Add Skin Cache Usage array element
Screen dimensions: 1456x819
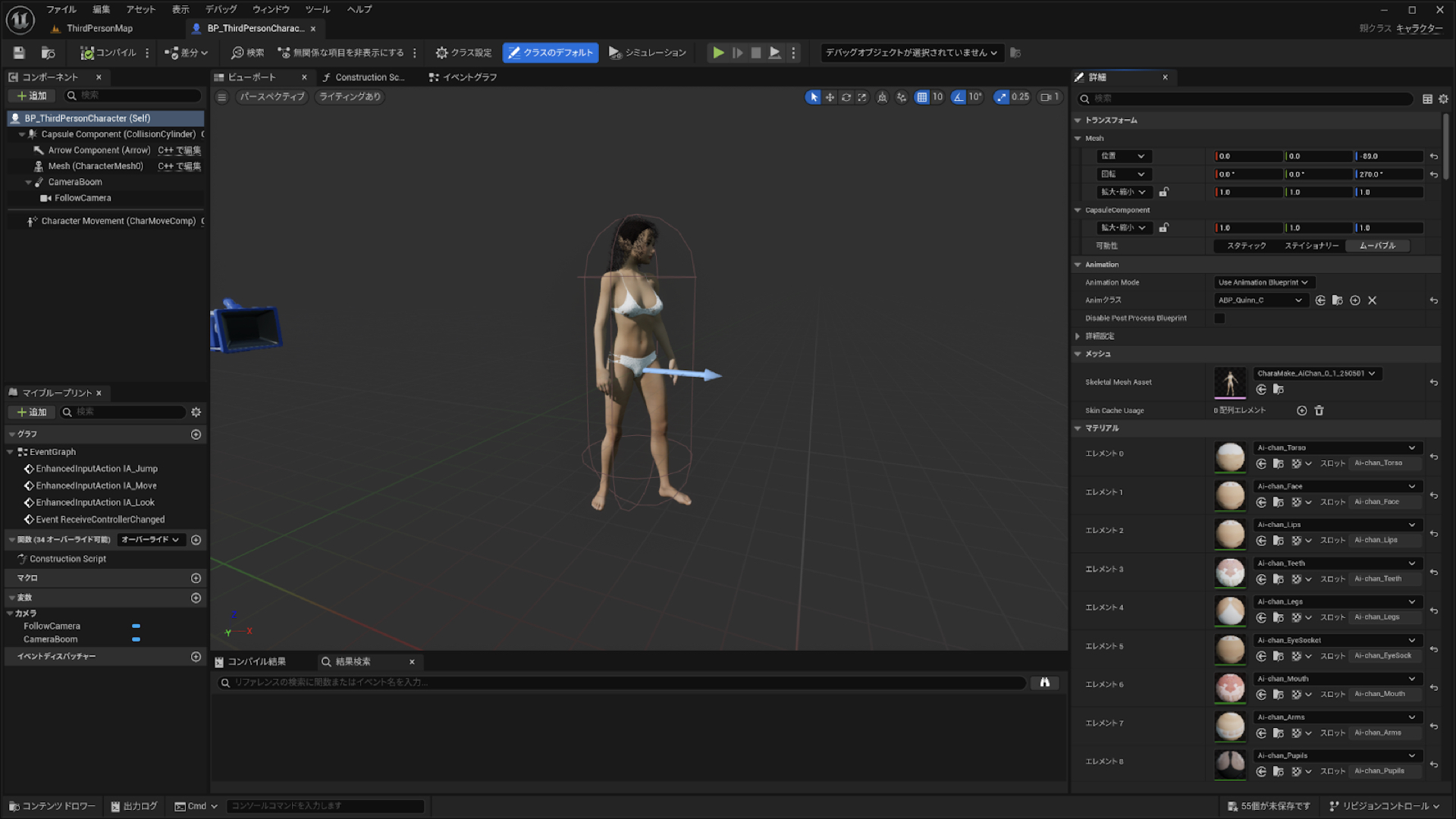pos(1301,410)
